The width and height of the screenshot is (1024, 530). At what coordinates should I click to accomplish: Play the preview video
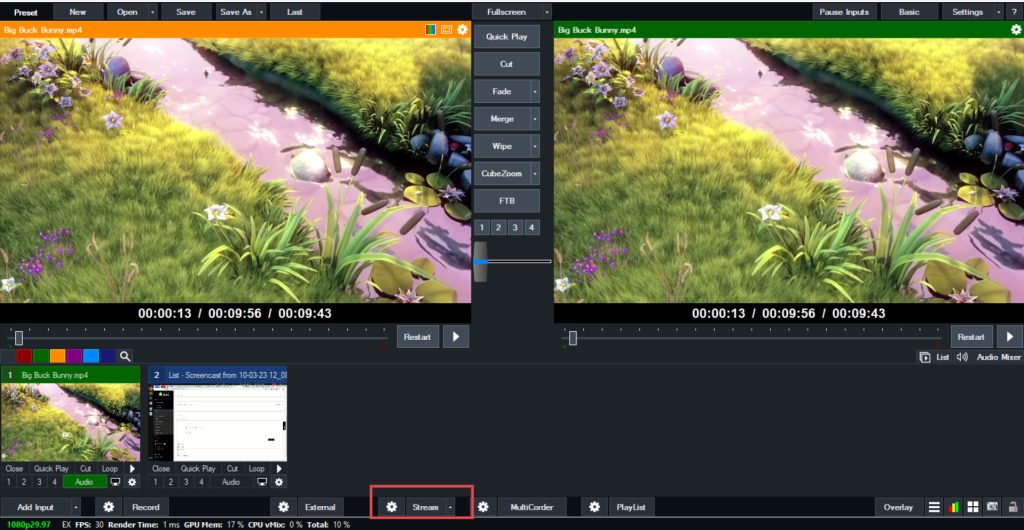(x=456, y=337)
